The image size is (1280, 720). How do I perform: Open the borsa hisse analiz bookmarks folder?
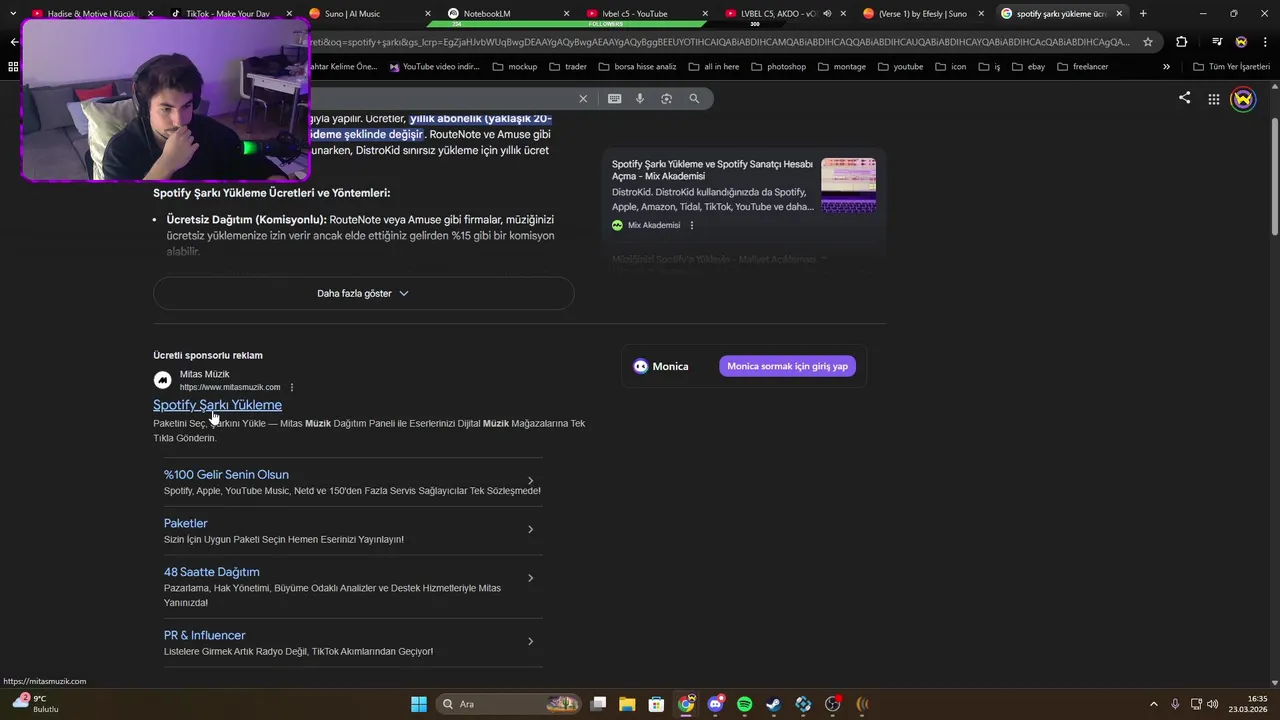click(637, 67)
